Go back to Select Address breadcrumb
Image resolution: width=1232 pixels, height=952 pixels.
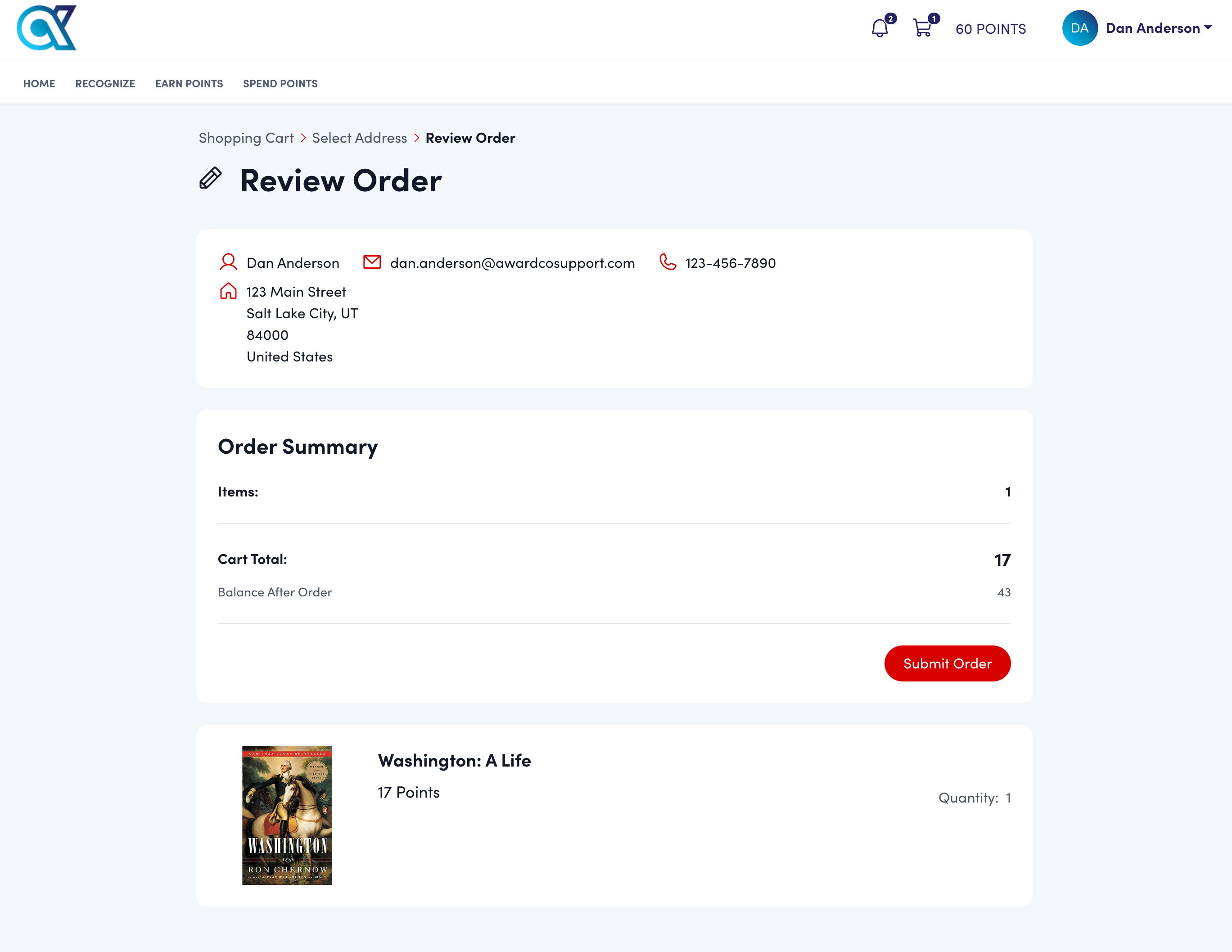(x=359, y=138)
